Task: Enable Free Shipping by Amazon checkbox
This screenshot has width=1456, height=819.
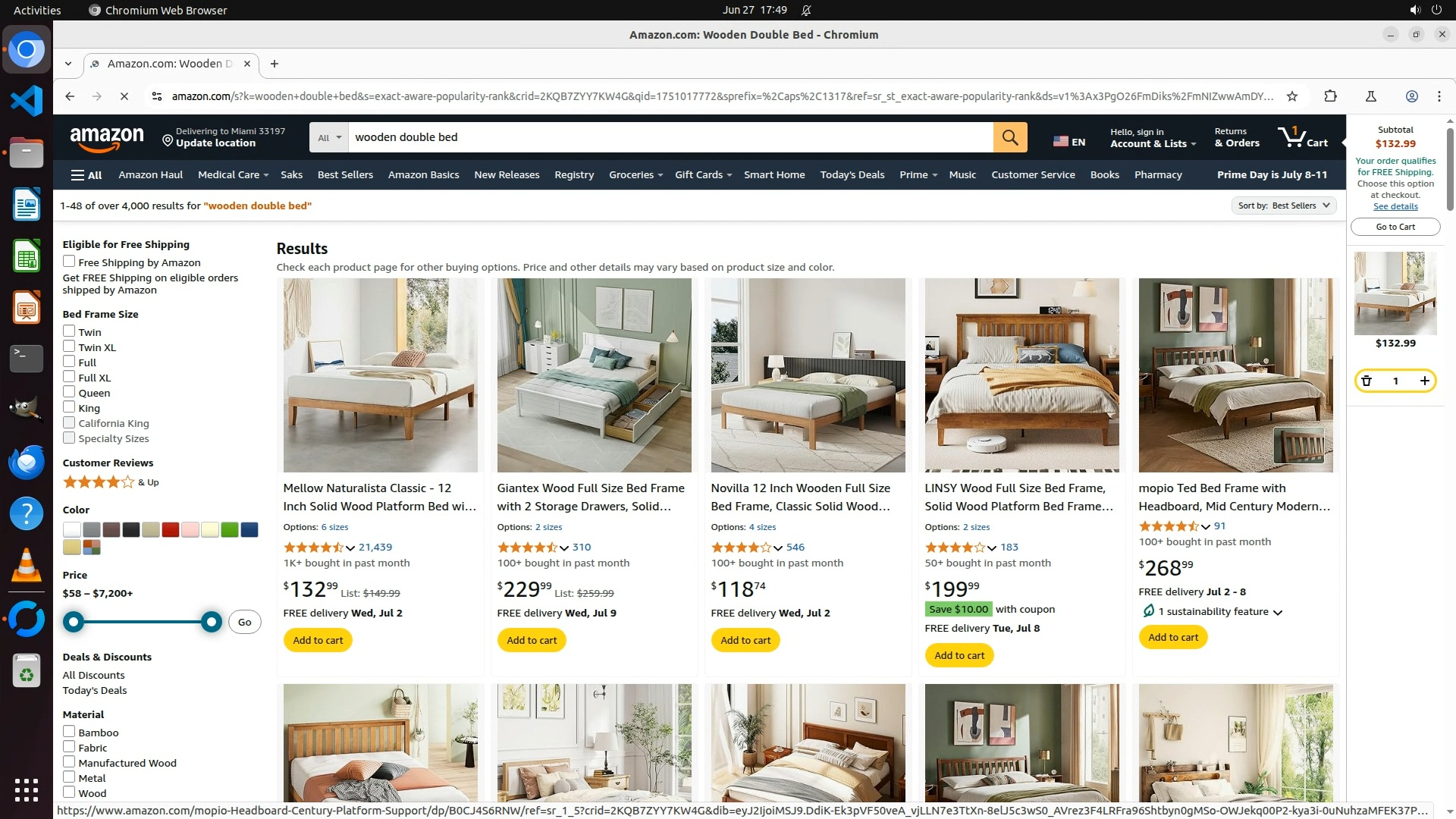Action: tap(69, 262)
